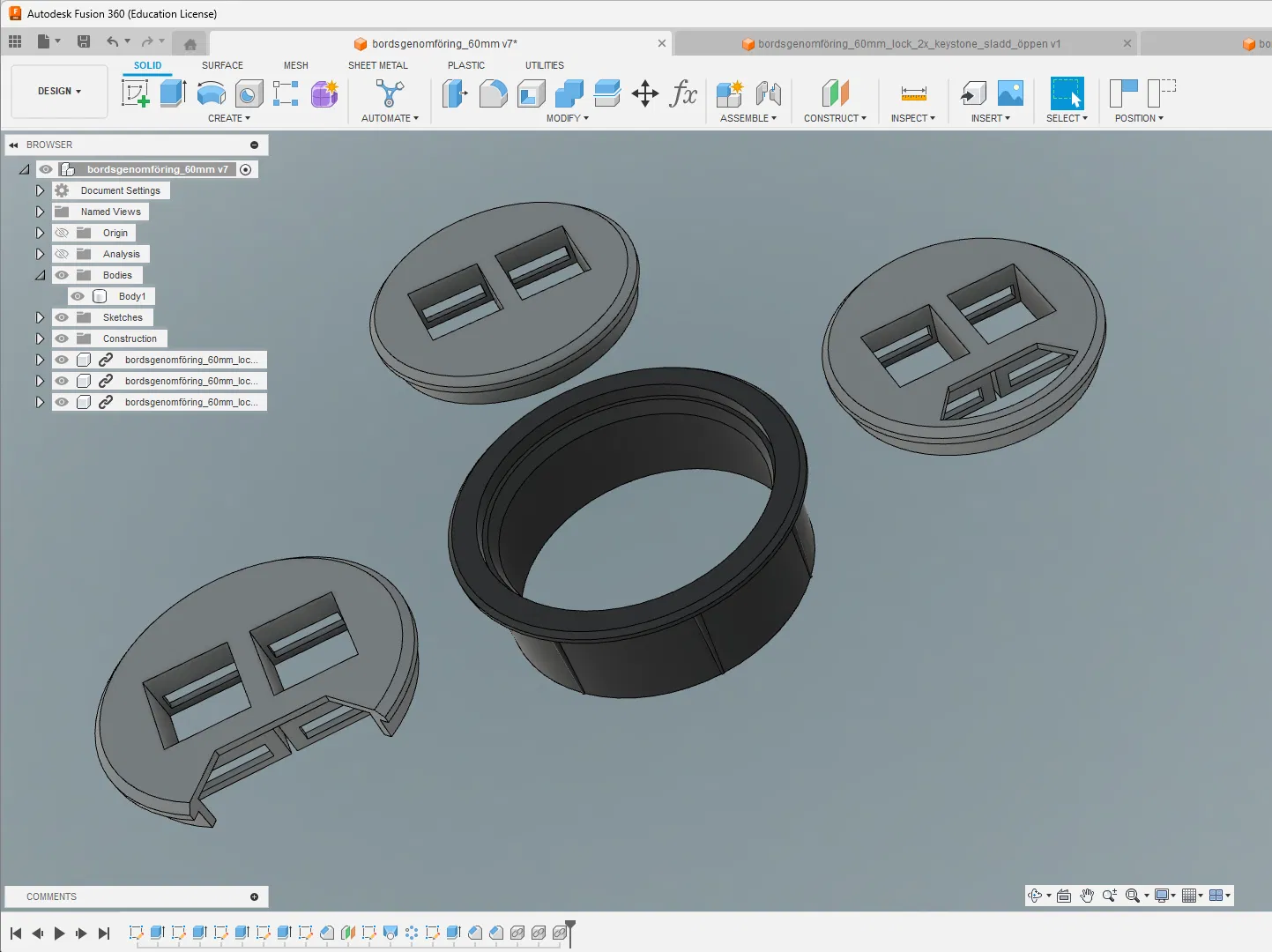Click the Extrude tool icon

point(173,93)
